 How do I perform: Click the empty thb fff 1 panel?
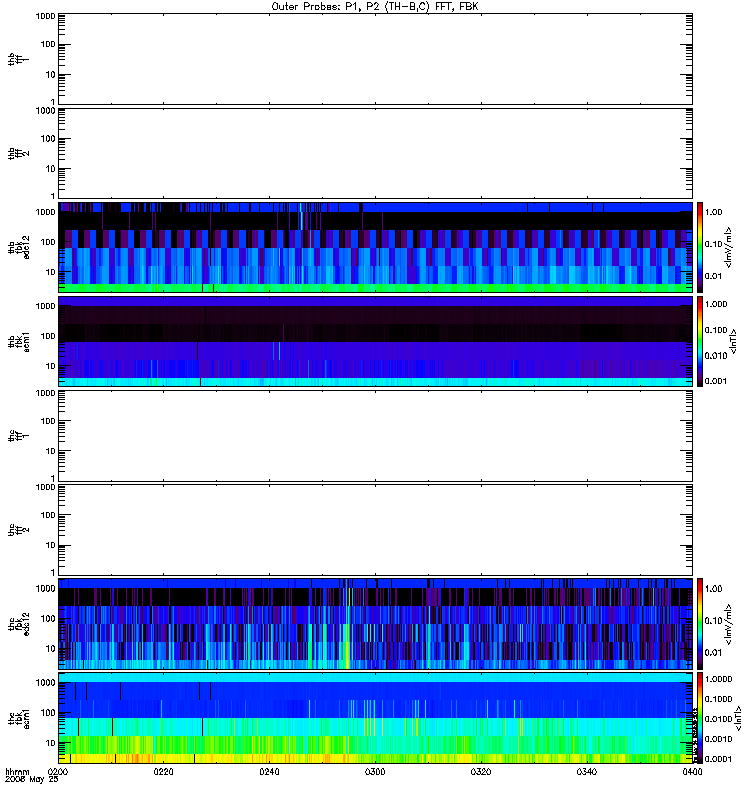pyautogui.click(x=376, y=59)
